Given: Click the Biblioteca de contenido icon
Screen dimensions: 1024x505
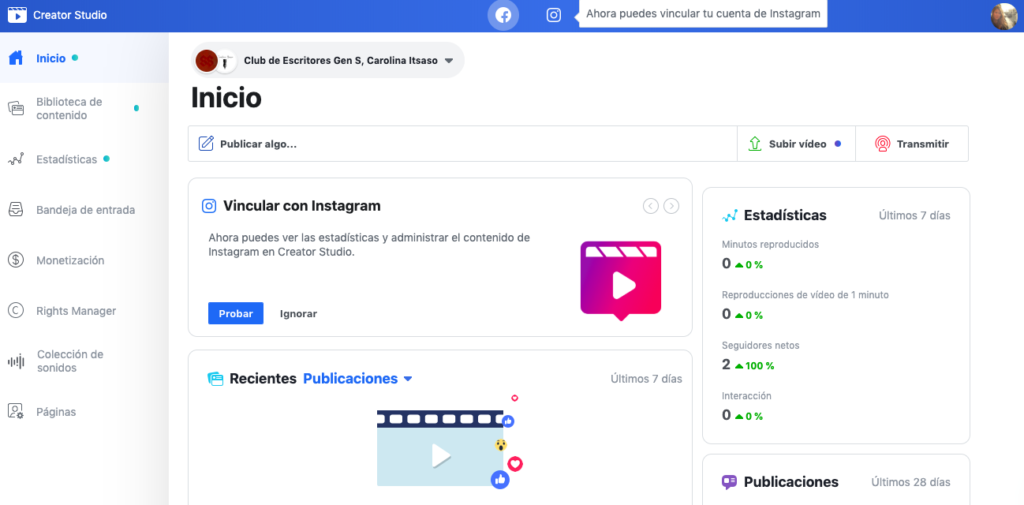Looking at the screenshot, I should (x=16, y=108).
